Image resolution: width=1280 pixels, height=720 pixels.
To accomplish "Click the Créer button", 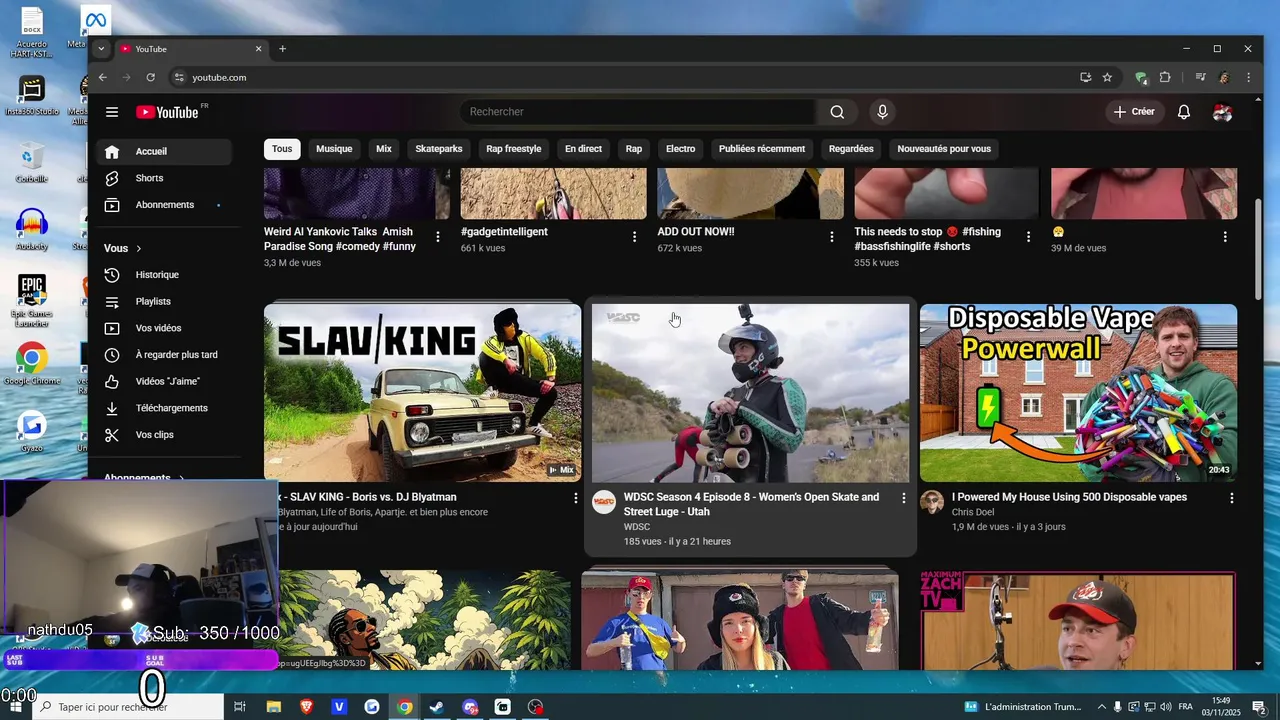I will [1134, 112].
